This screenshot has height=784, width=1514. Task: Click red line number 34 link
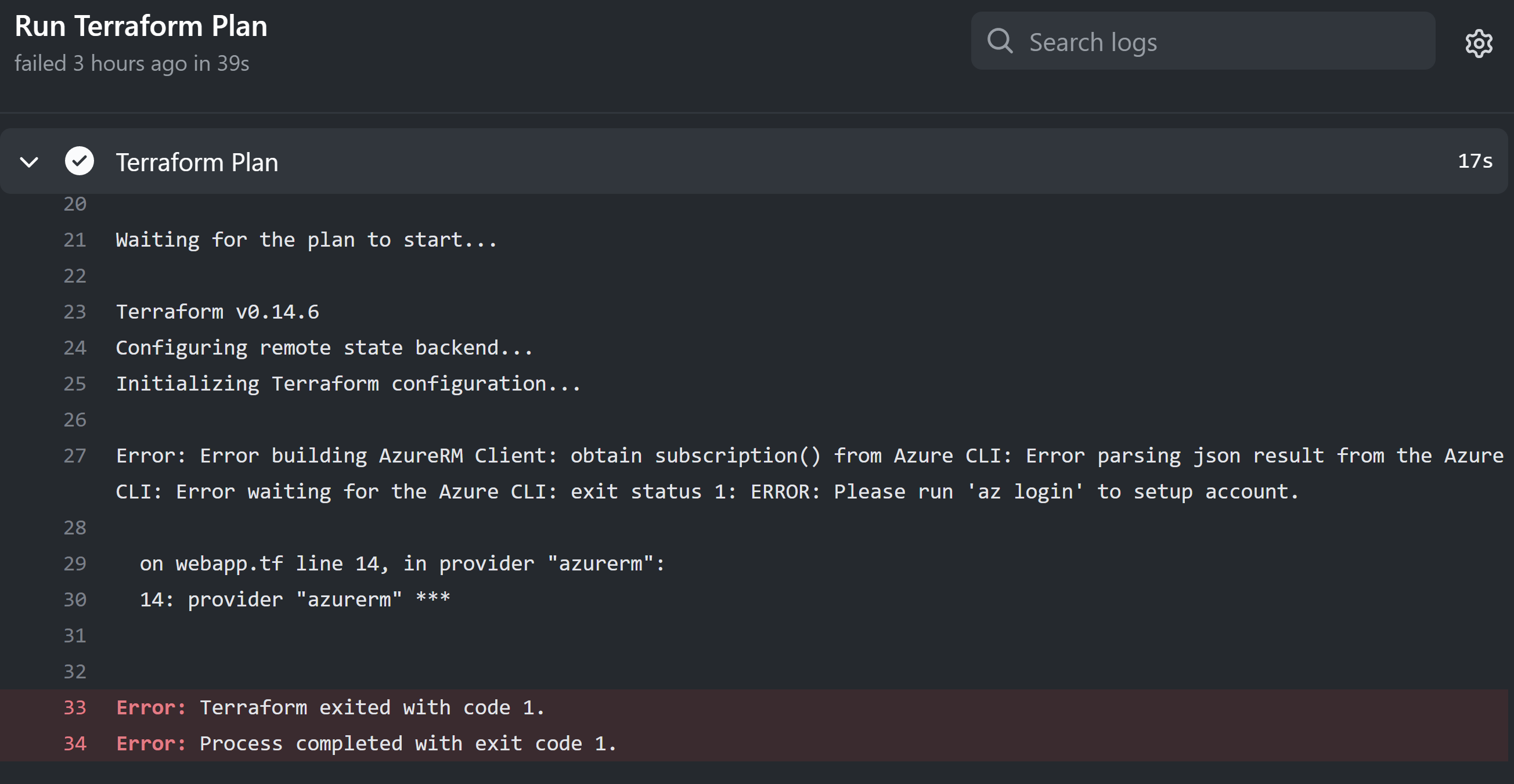tap(75, 743)
